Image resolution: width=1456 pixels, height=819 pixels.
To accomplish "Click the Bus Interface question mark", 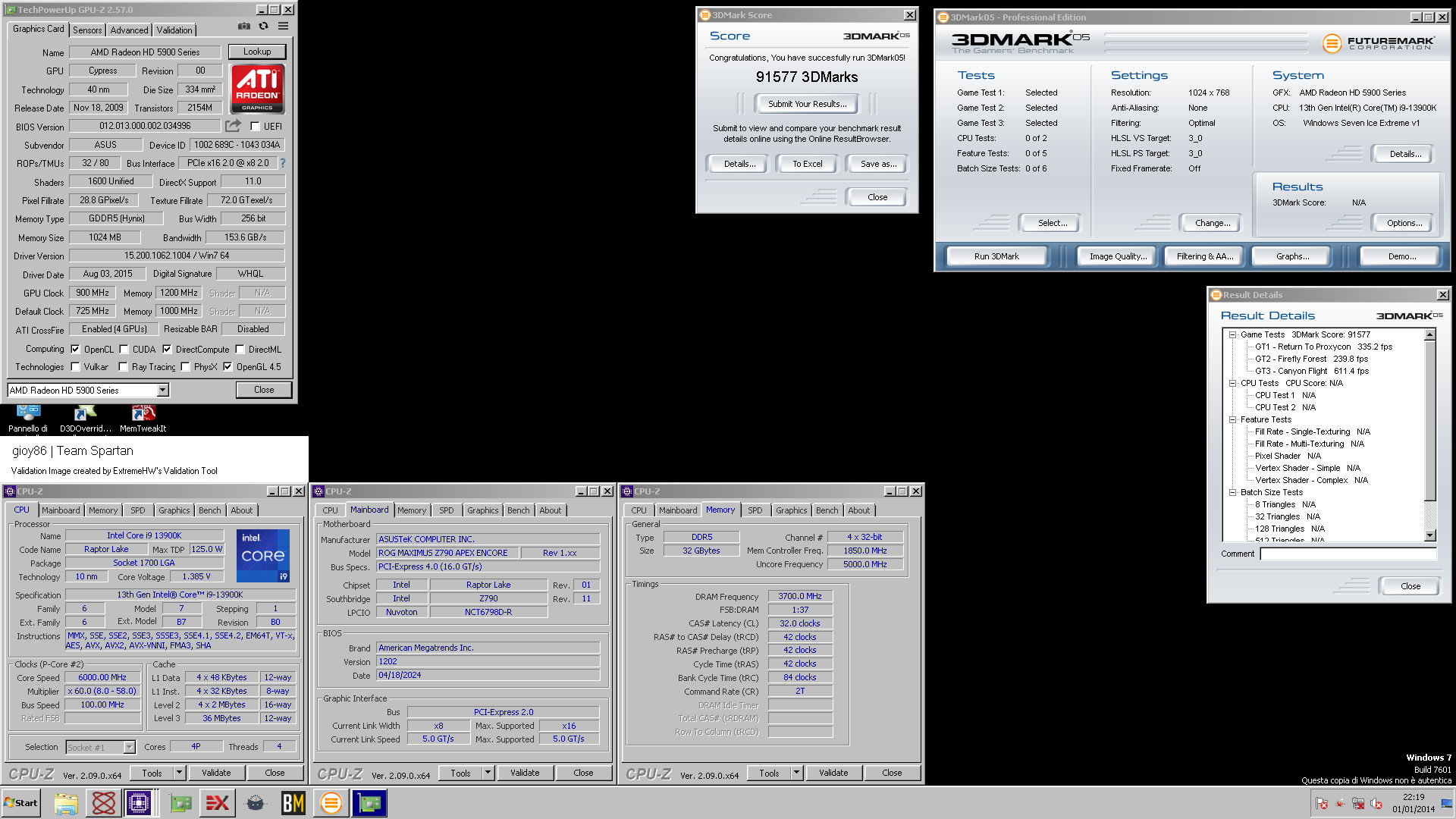I will 283,163.
